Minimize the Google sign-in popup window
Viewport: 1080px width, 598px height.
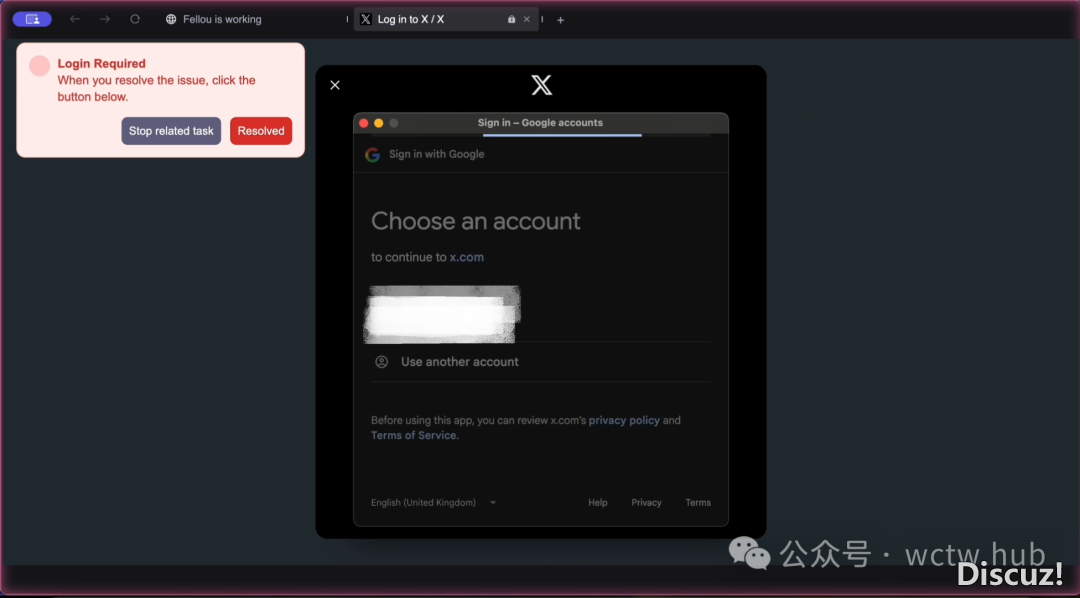pyautogui.click(x=379, y=123)
